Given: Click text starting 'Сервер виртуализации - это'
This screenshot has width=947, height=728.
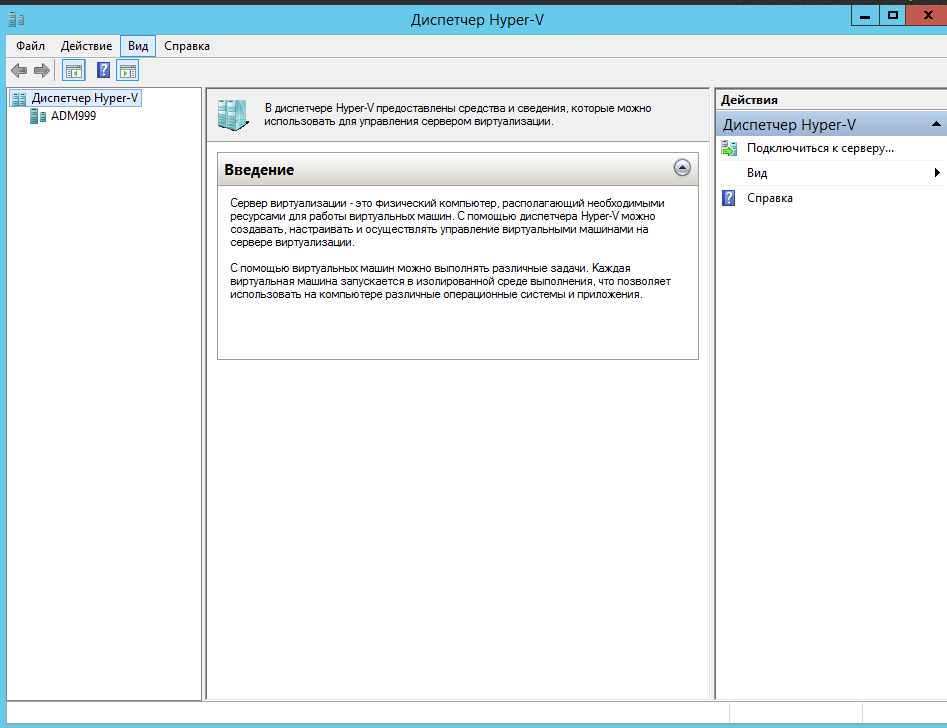Looking at the screenshot, I should (x=447, y=223).
